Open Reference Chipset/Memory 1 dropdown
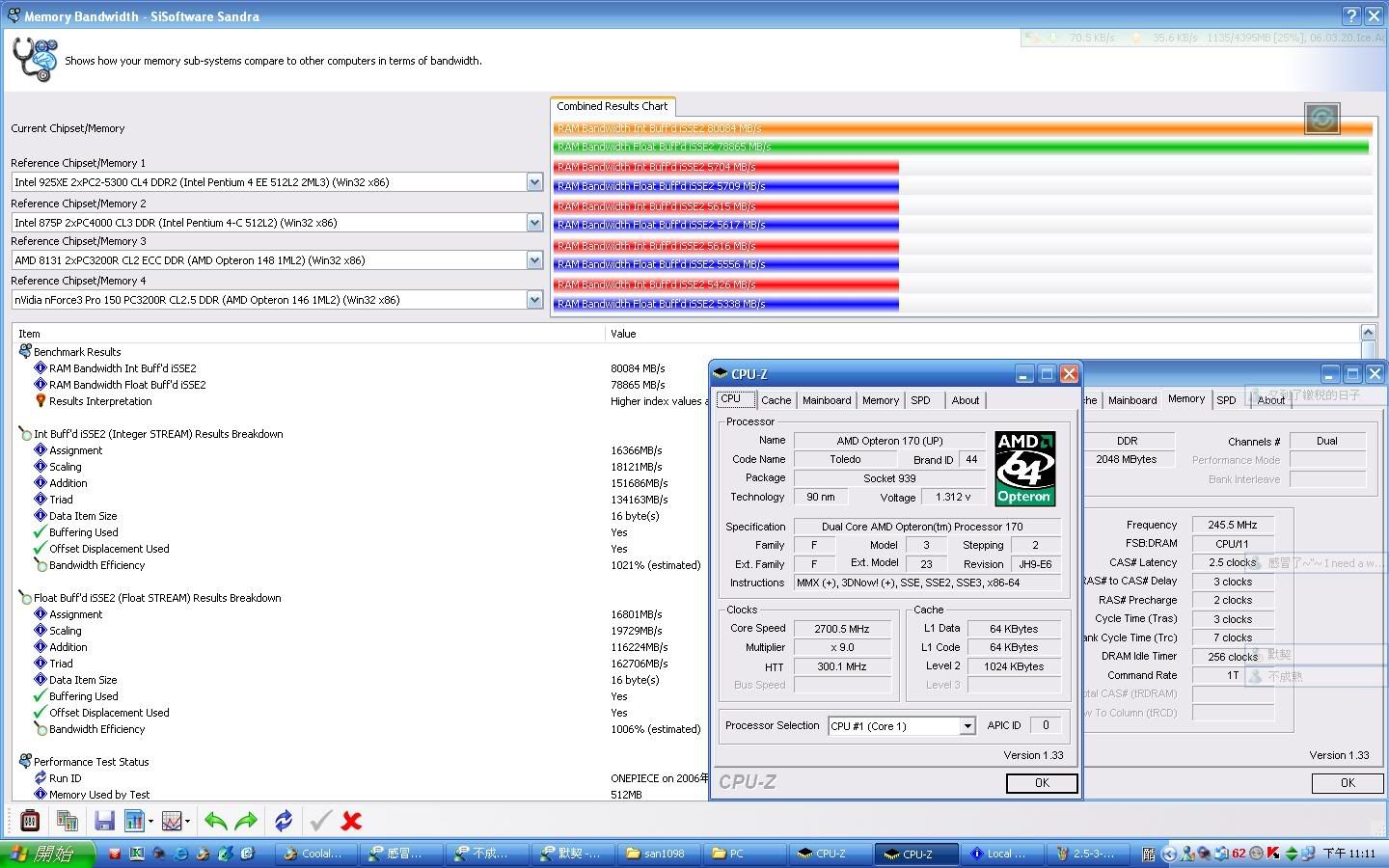1389x868 pixels. (x=534, y=182)
